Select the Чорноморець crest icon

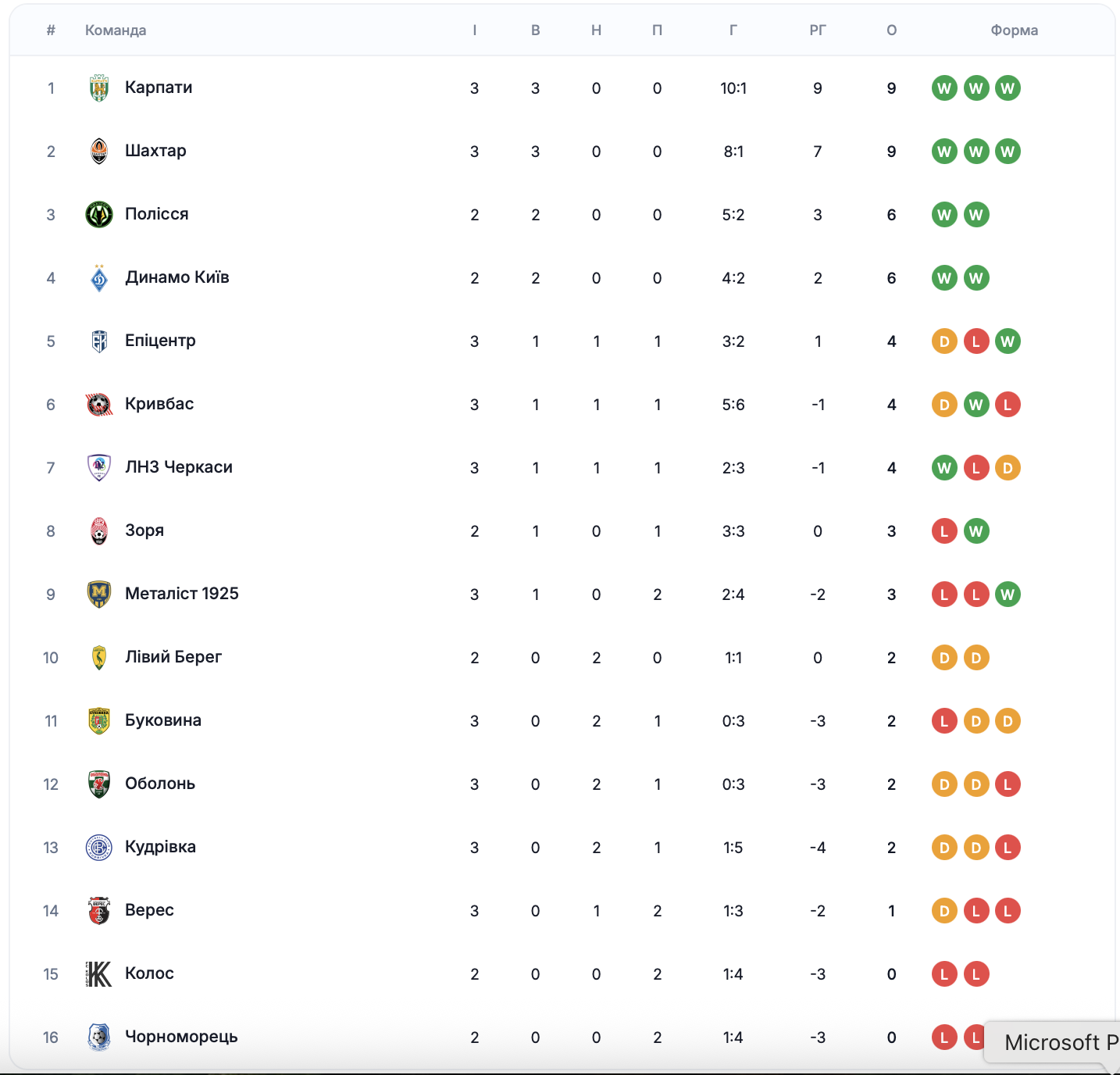tap(99, 1037)
